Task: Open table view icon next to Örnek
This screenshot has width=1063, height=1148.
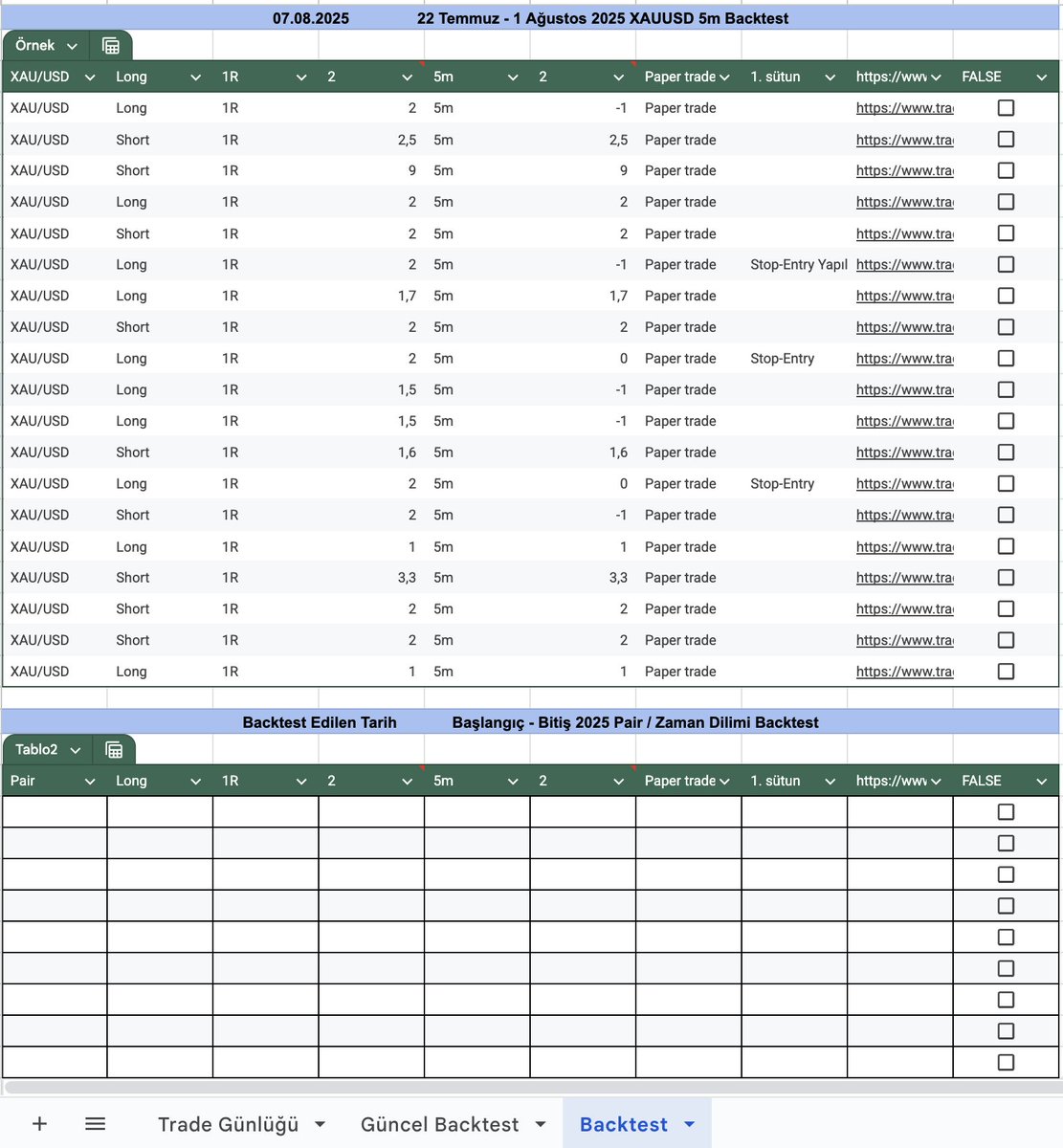Action: [x=110, y=46]
